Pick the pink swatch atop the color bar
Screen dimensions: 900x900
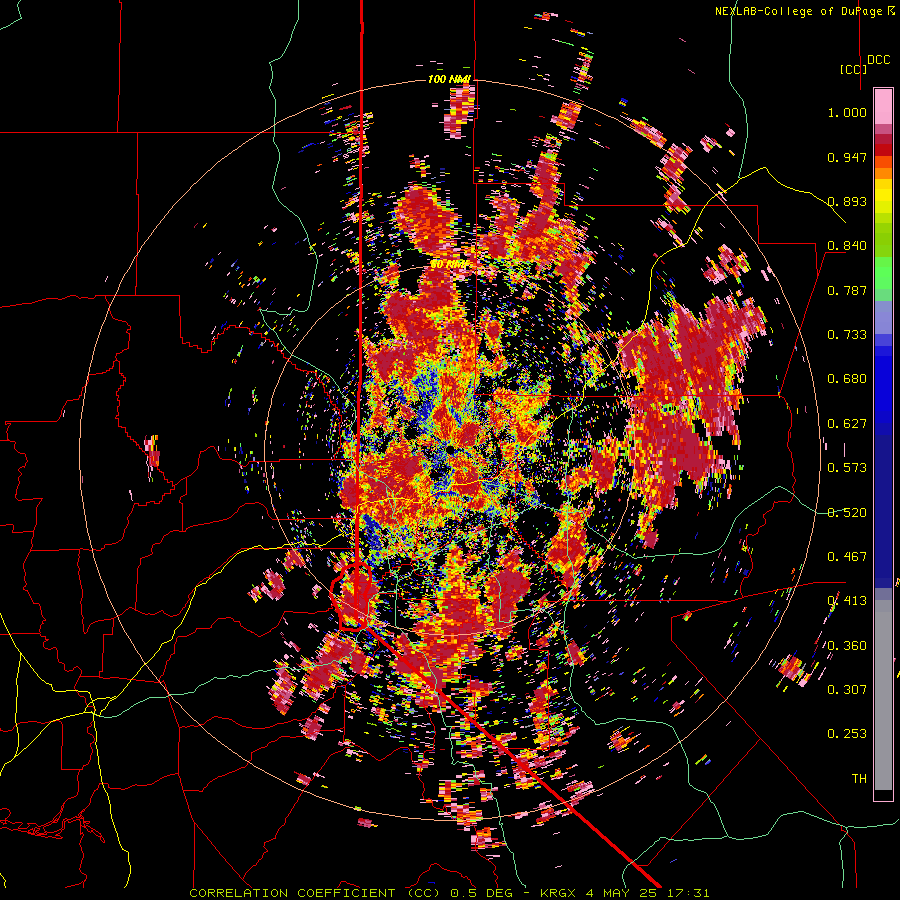[x=883, y=106]
